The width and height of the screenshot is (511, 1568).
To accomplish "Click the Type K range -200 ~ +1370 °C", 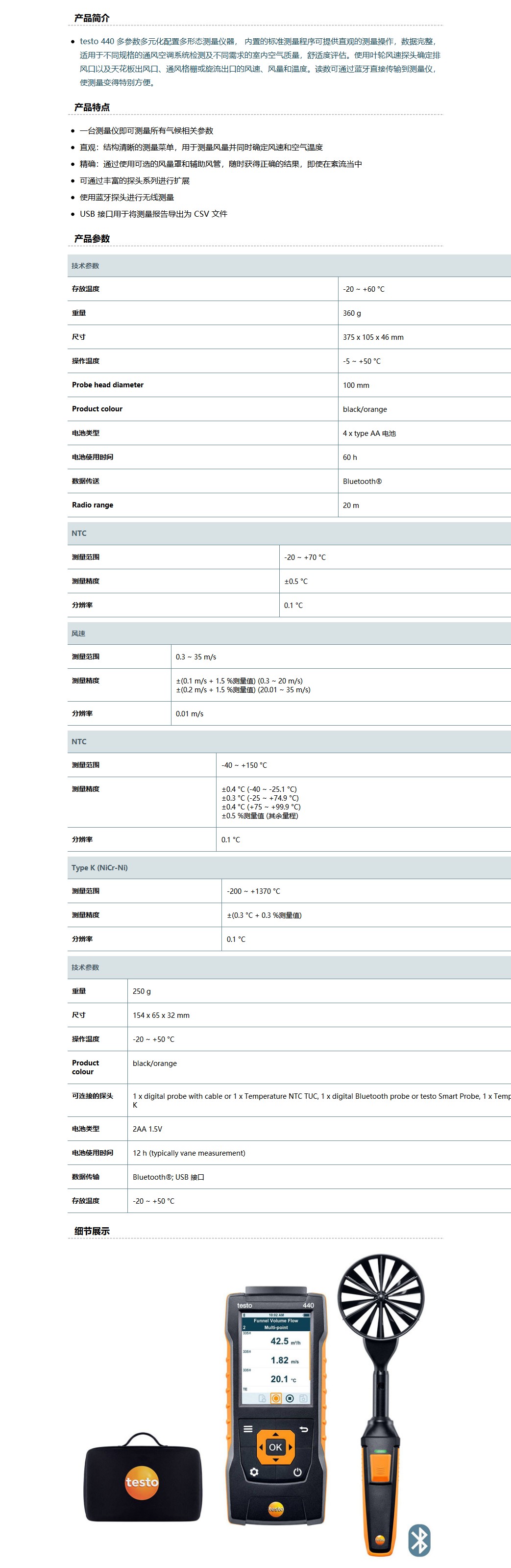I will pyautogui.click(x=254, y=891).
